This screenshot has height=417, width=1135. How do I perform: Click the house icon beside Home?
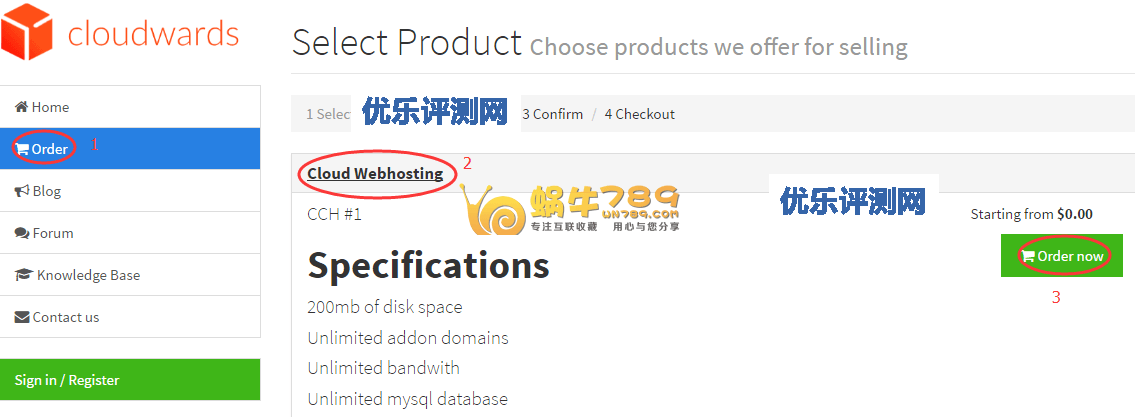(x=21, y=107)
